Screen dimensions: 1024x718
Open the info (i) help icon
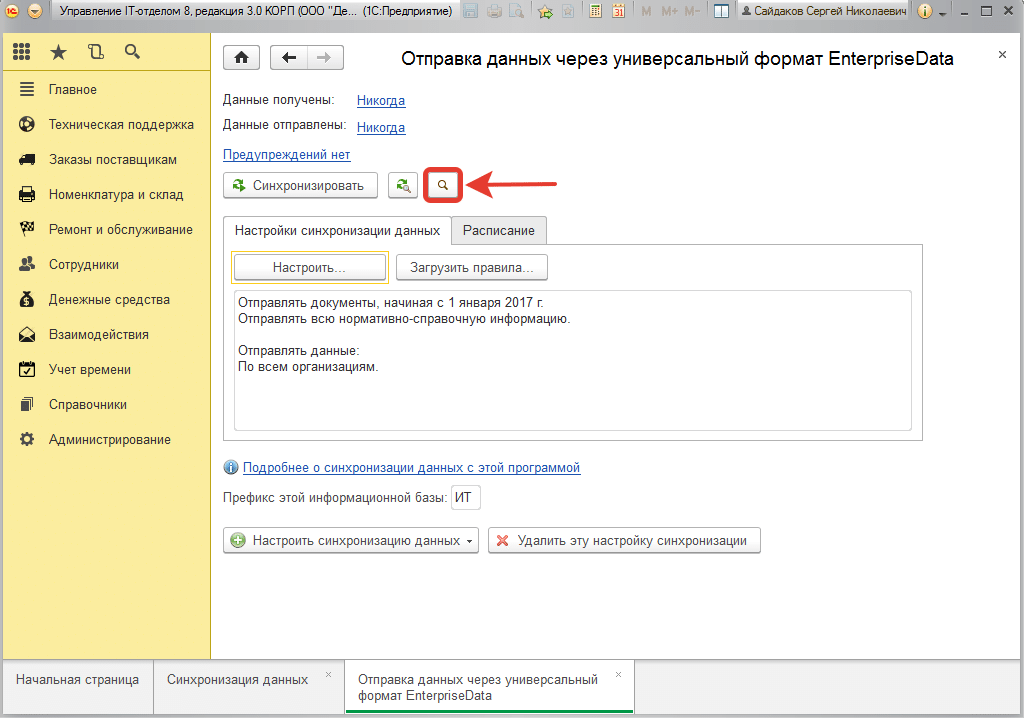coord(924,11)
